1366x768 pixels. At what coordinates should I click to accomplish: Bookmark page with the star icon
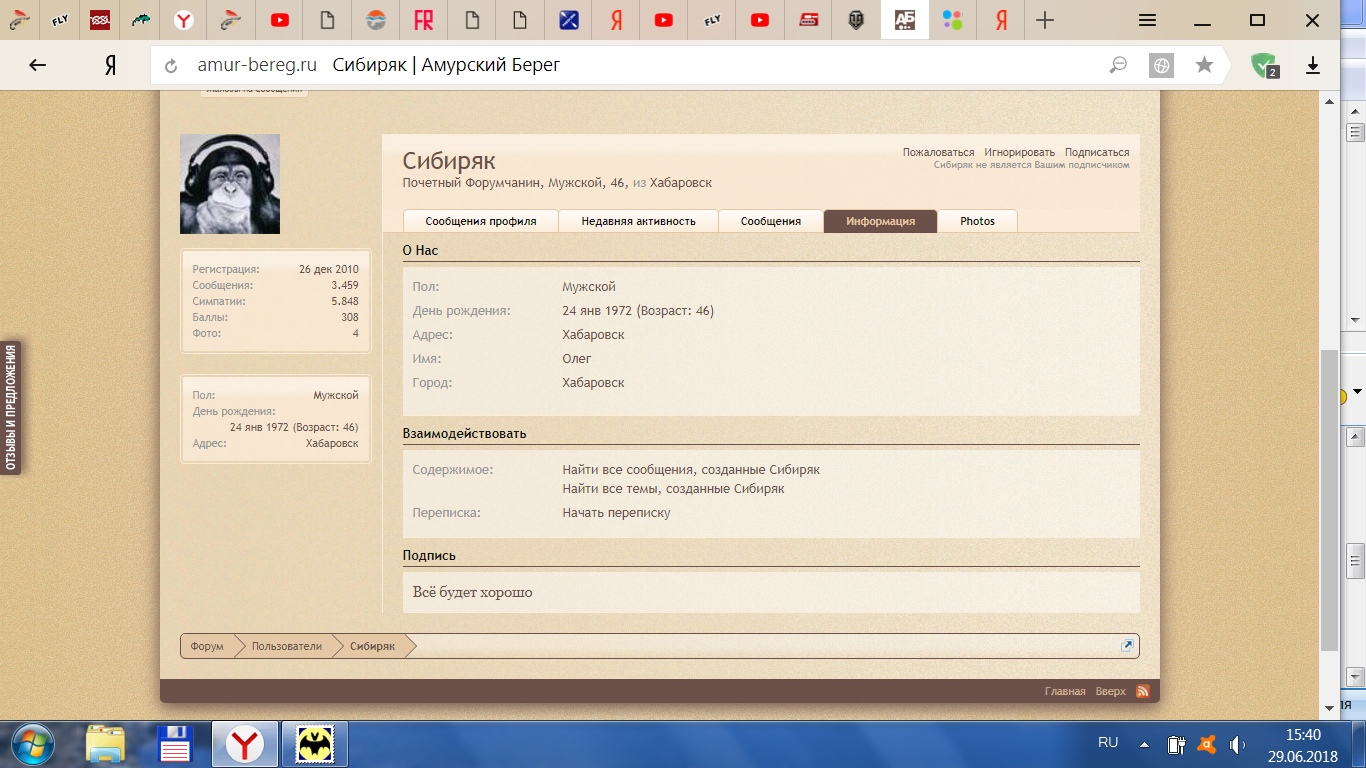click(1204, 65)
